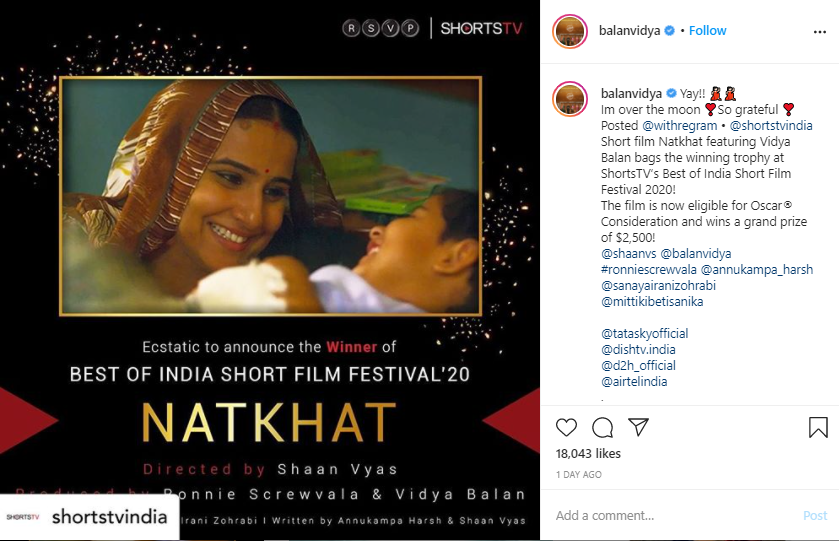Open comments using speech bubble icon
839x541 pixels.
click(x=602, y=428)
